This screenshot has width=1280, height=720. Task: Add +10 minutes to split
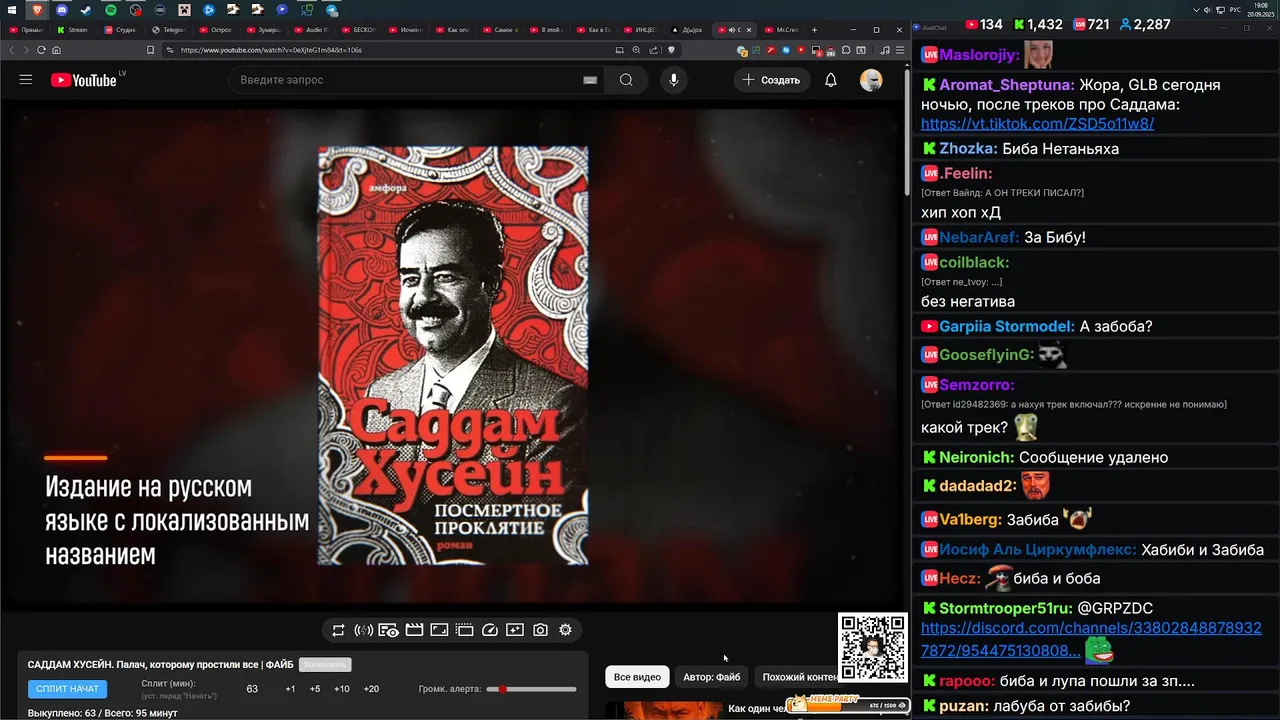point(342,689)
